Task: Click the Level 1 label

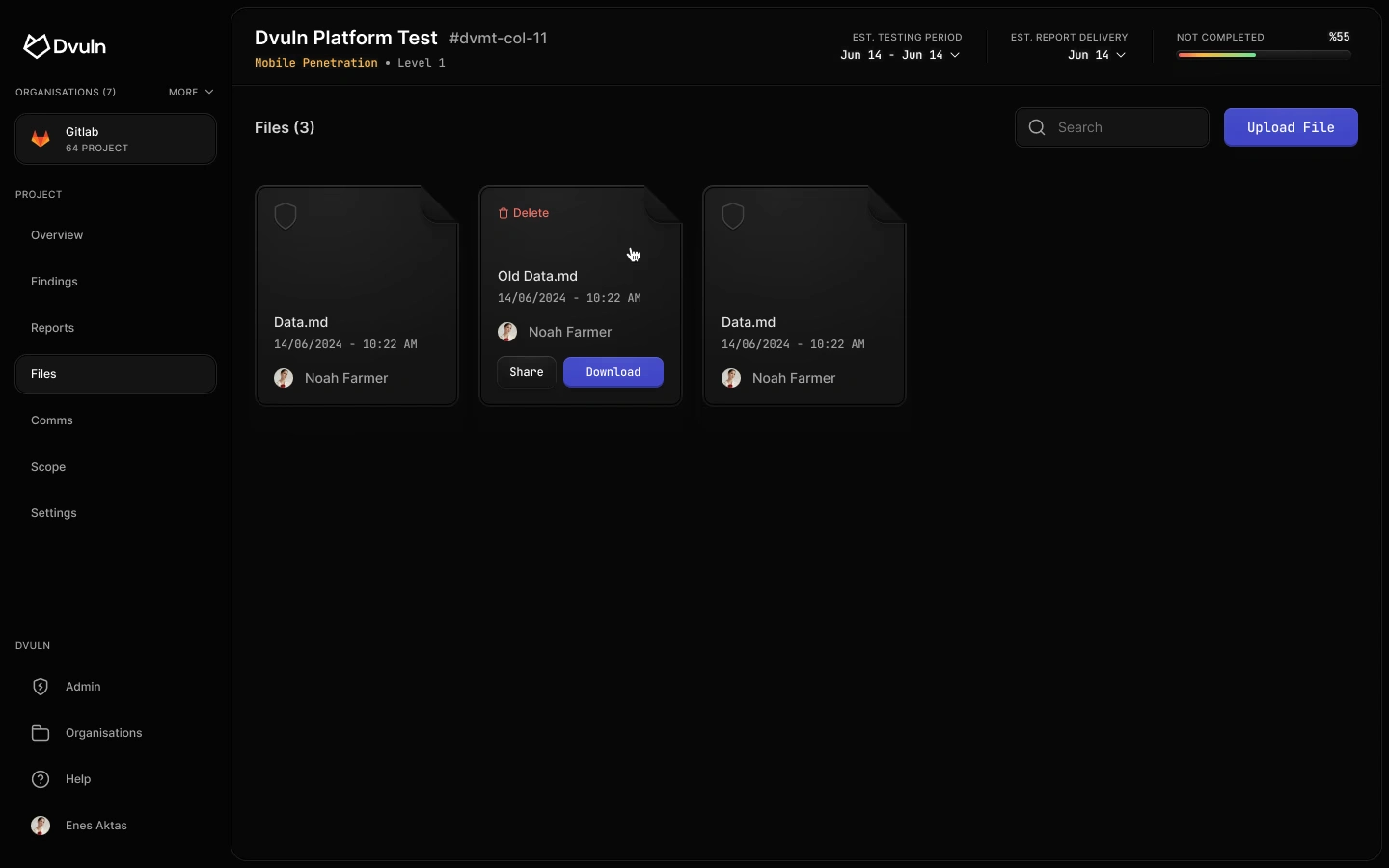Action: pyautogui.click(x=422, y=63)
